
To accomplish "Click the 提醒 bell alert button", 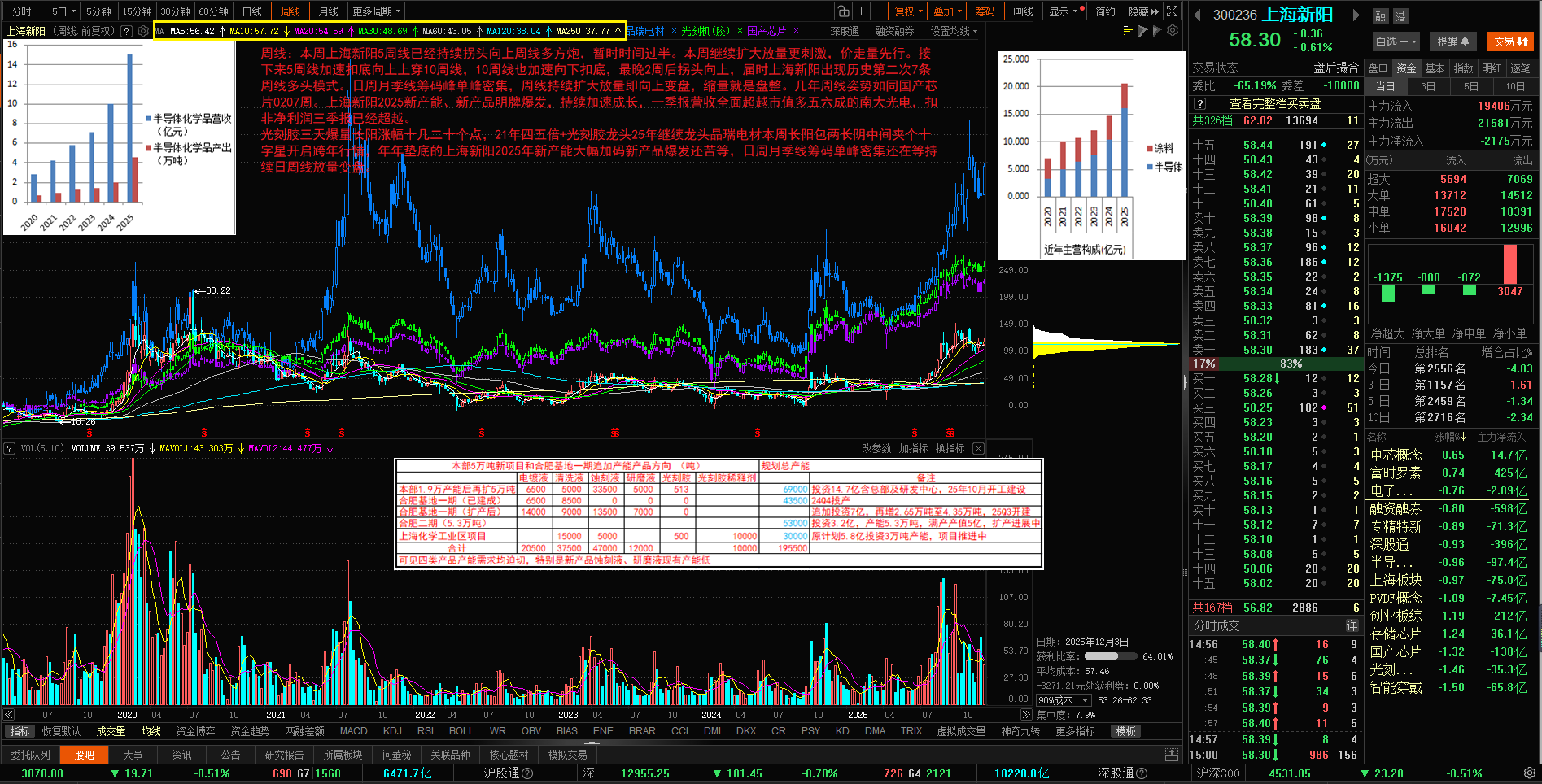I will tap(1452, 41).
